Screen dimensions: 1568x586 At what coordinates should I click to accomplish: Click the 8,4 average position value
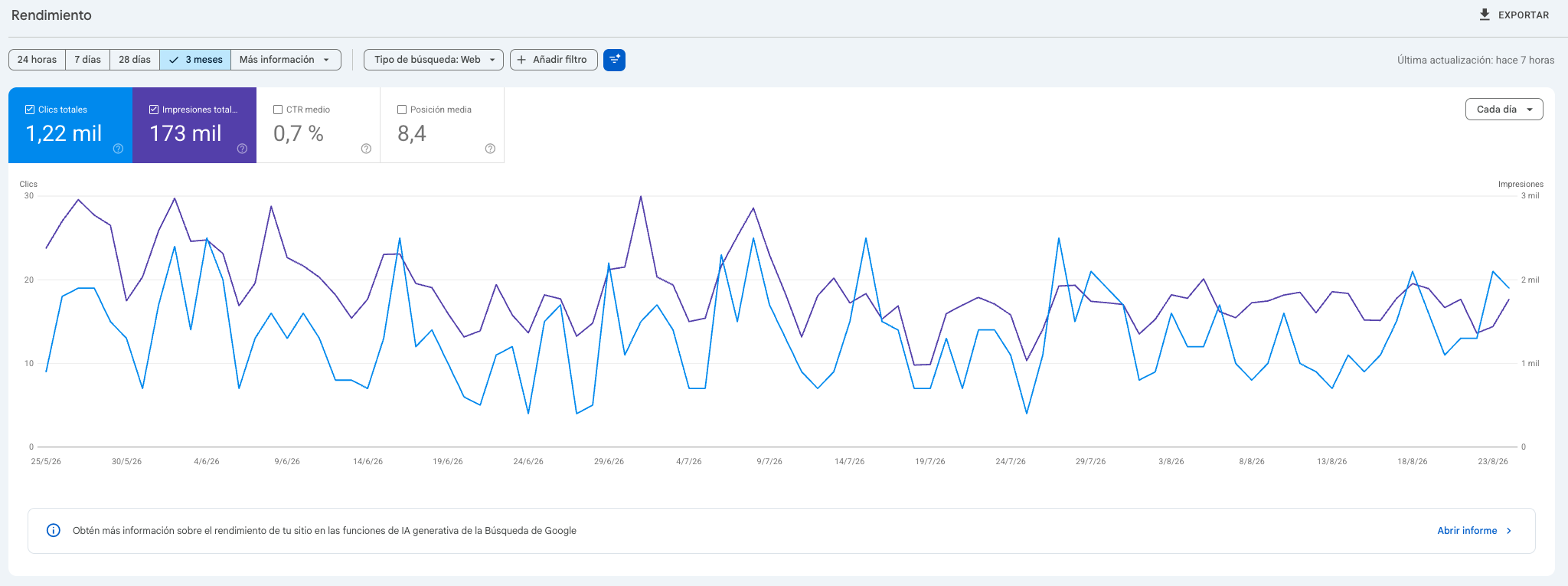coord(412,133)
